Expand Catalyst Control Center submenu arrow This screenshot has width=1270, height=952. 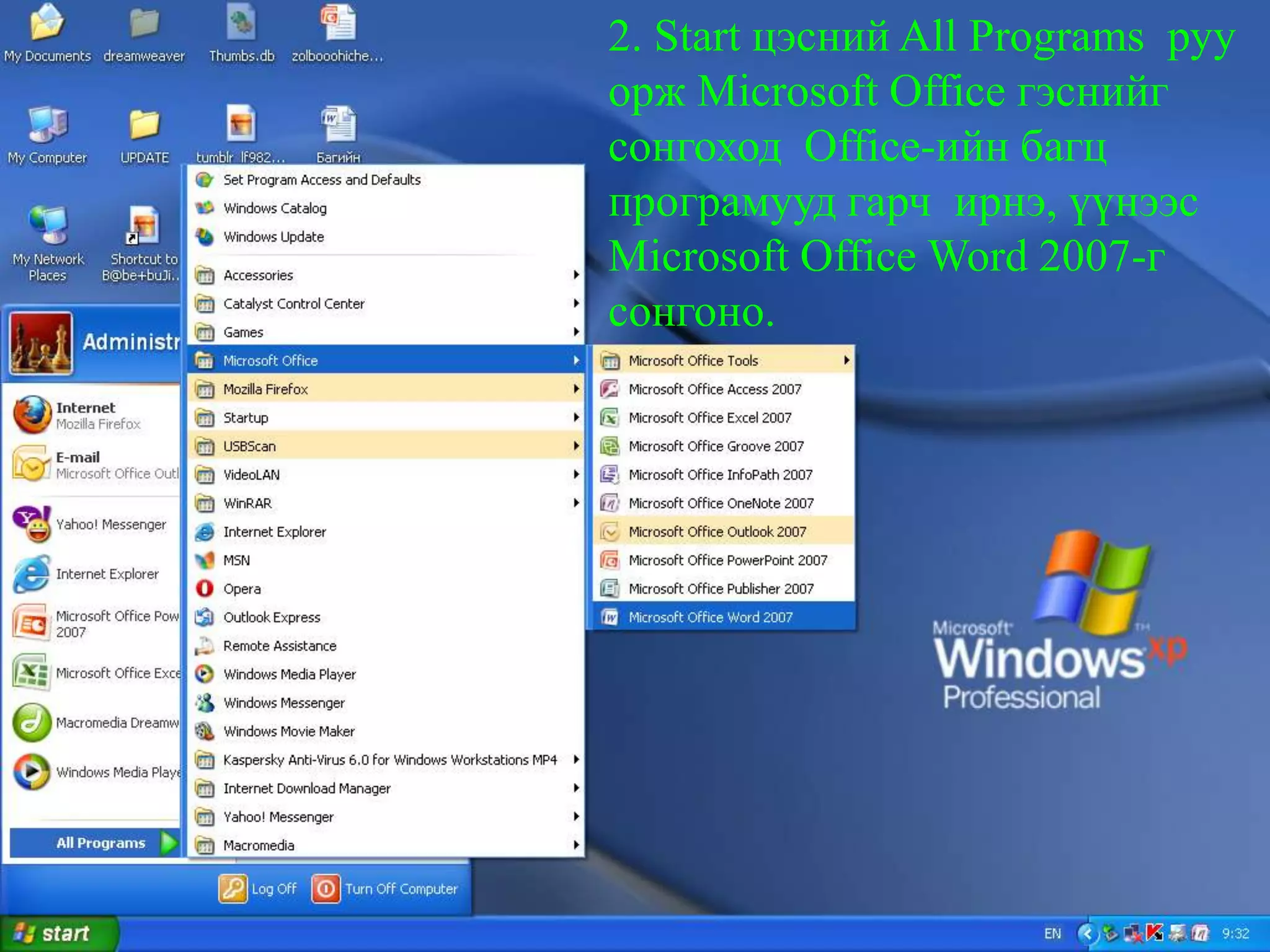tap(576, 303)
